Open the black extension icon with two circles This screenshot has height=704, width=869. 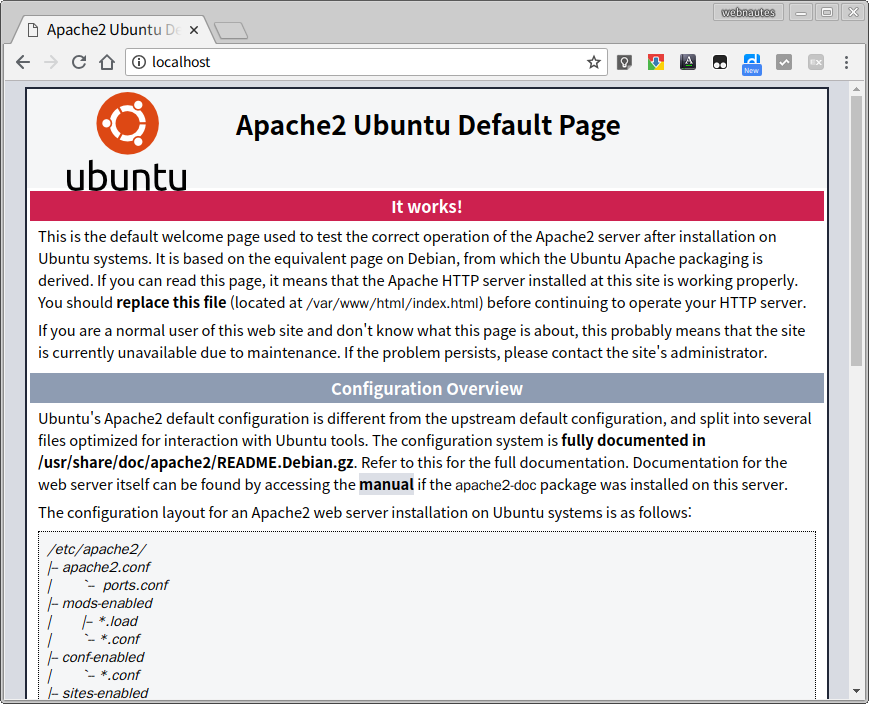coord(719,62)
